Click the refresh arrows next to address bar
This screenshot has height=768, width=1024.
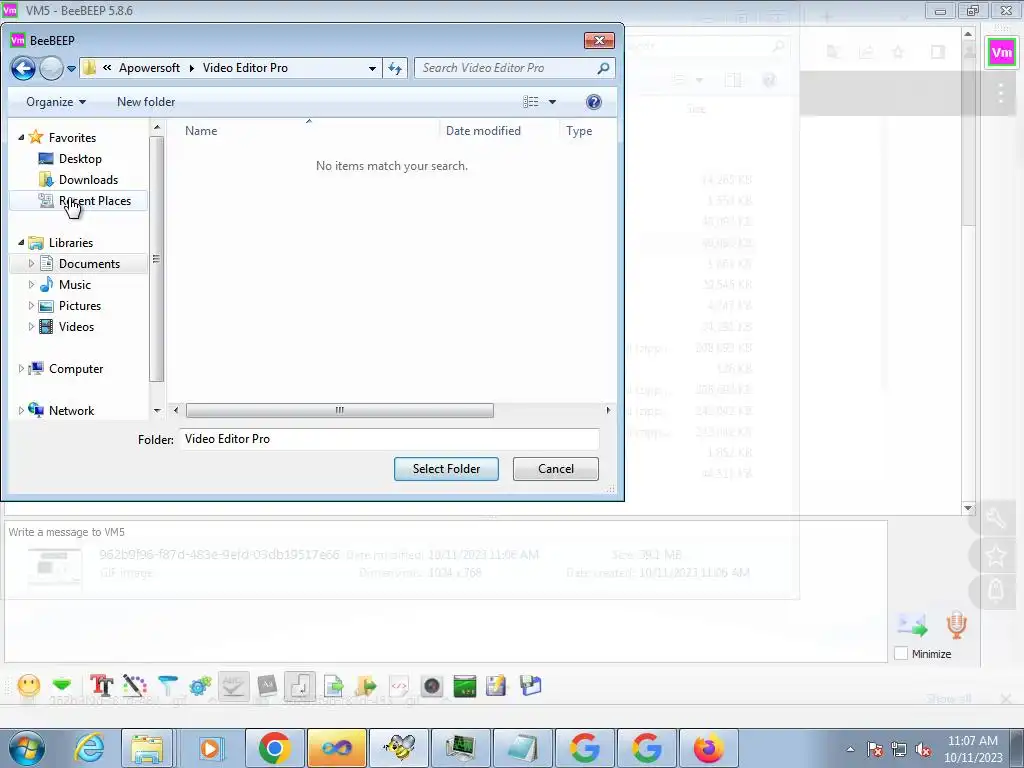395,68
